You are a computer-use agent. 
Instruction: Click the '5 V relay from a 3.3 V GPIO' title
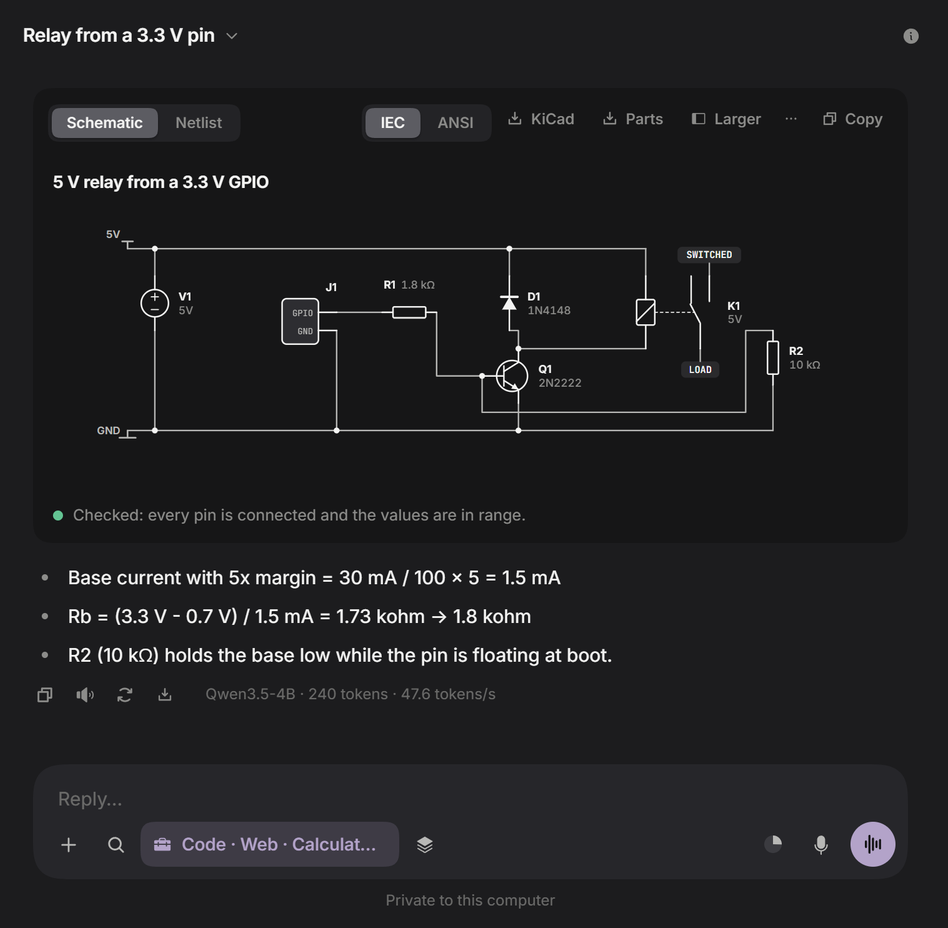coord(161,182)
